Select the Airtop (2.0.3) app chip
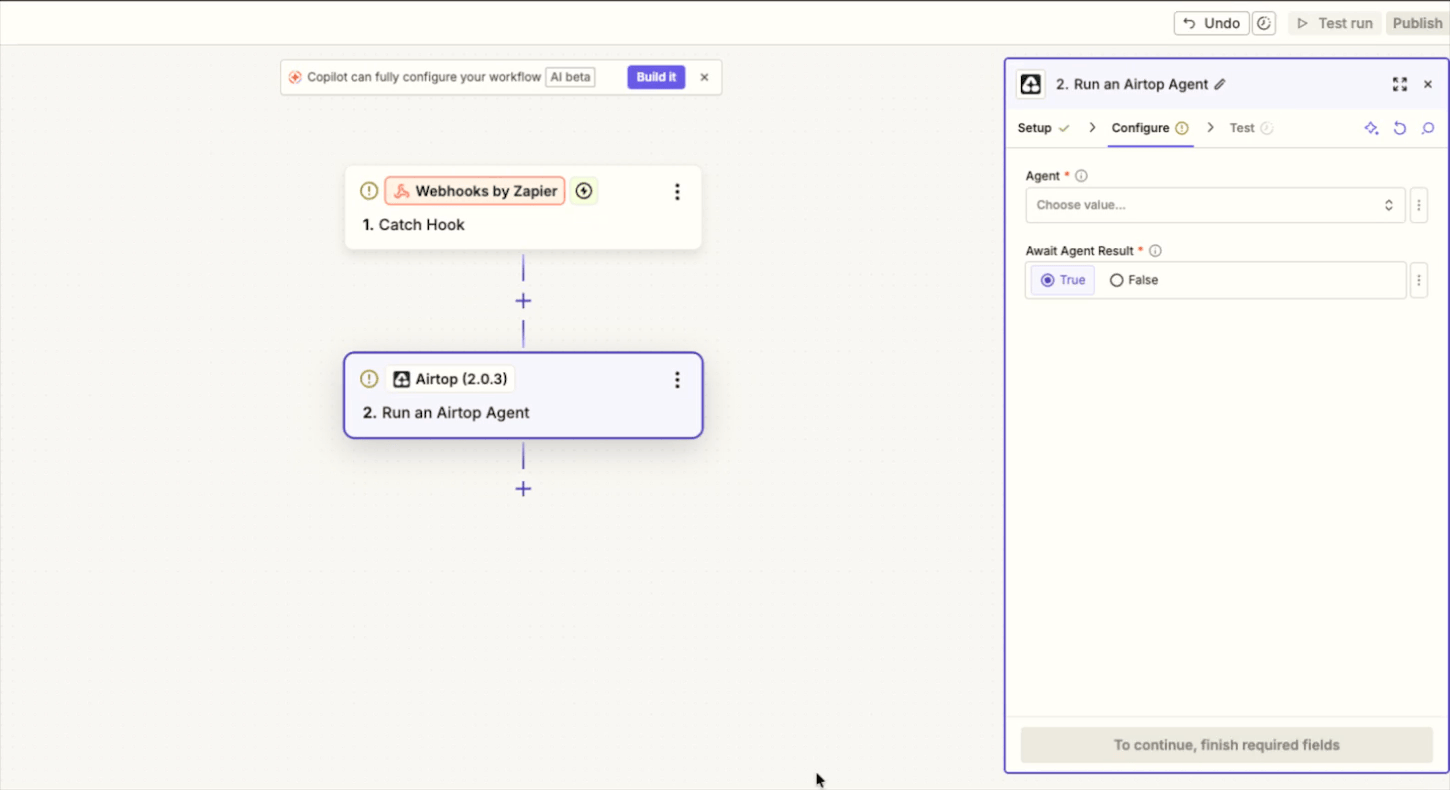Image resolution: width=1450 pixels, height=790 pixels. (450, 379)
